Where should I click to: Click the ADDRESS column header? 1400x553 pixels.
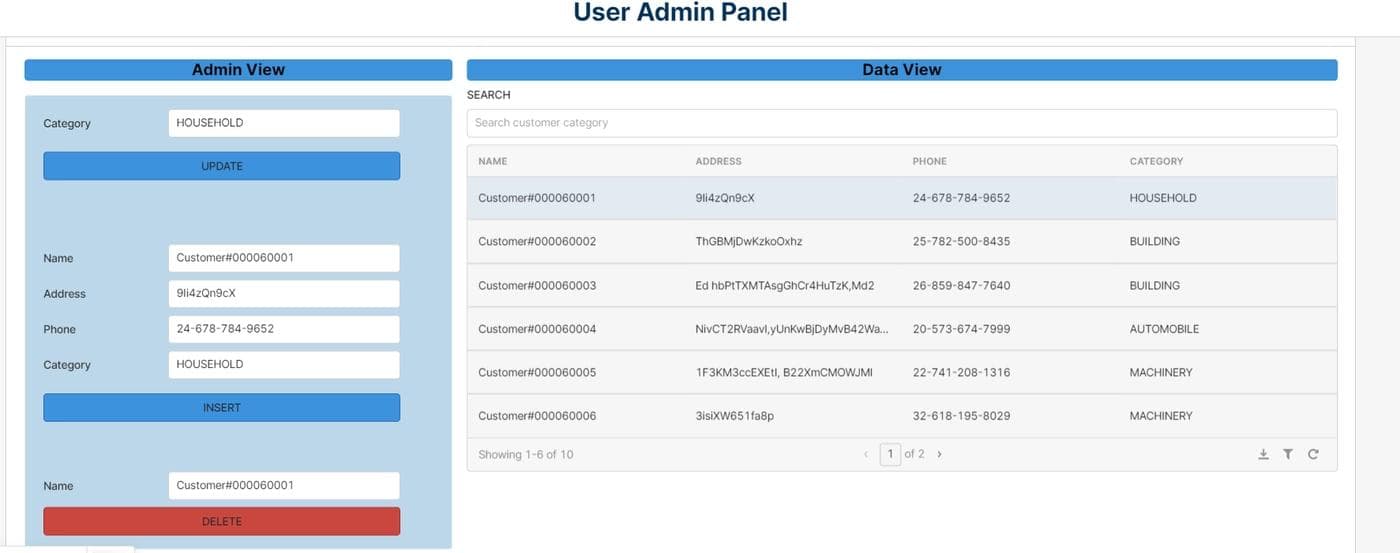(x=718, y=161)
